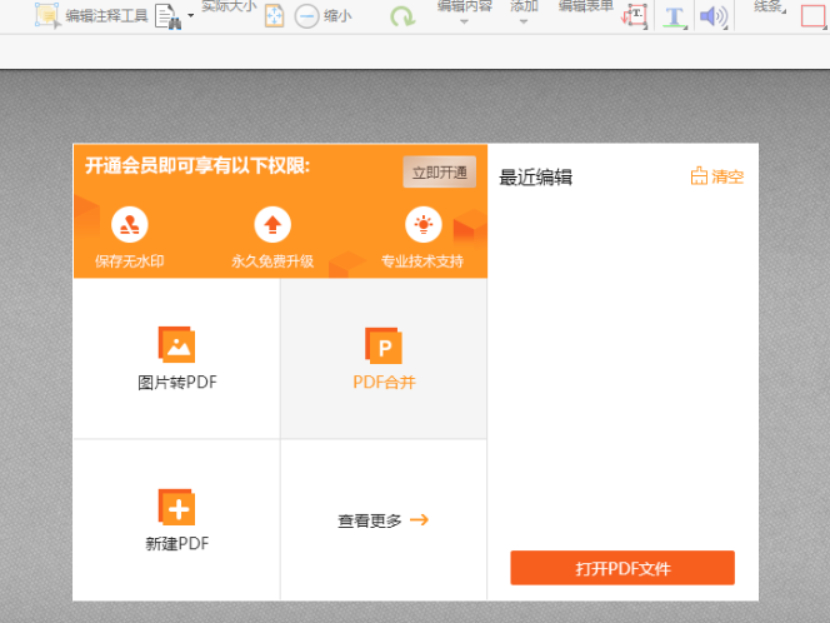830x623 pixels.
Task: Open dropdown arrow beside the search icon
Action: tap(191, 15)
